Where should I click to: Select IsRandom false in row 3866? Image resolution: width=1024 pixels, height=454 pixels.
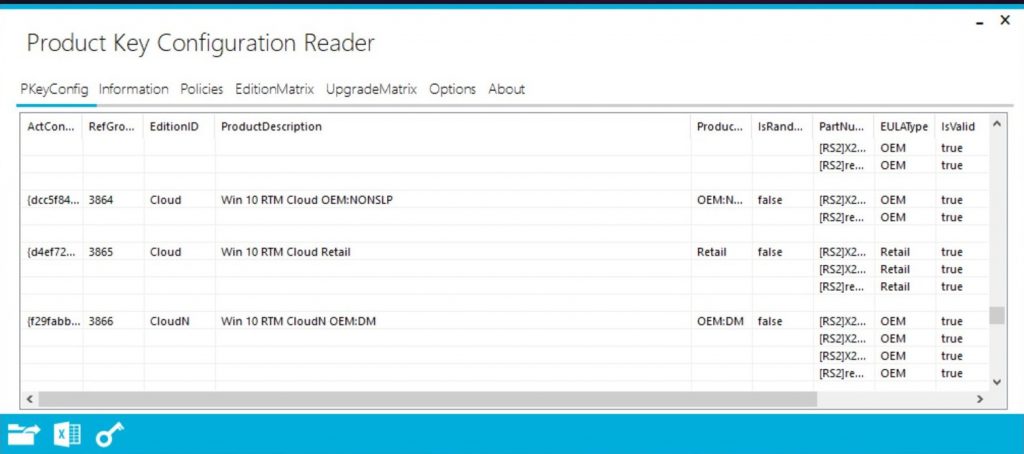point(782,321)
